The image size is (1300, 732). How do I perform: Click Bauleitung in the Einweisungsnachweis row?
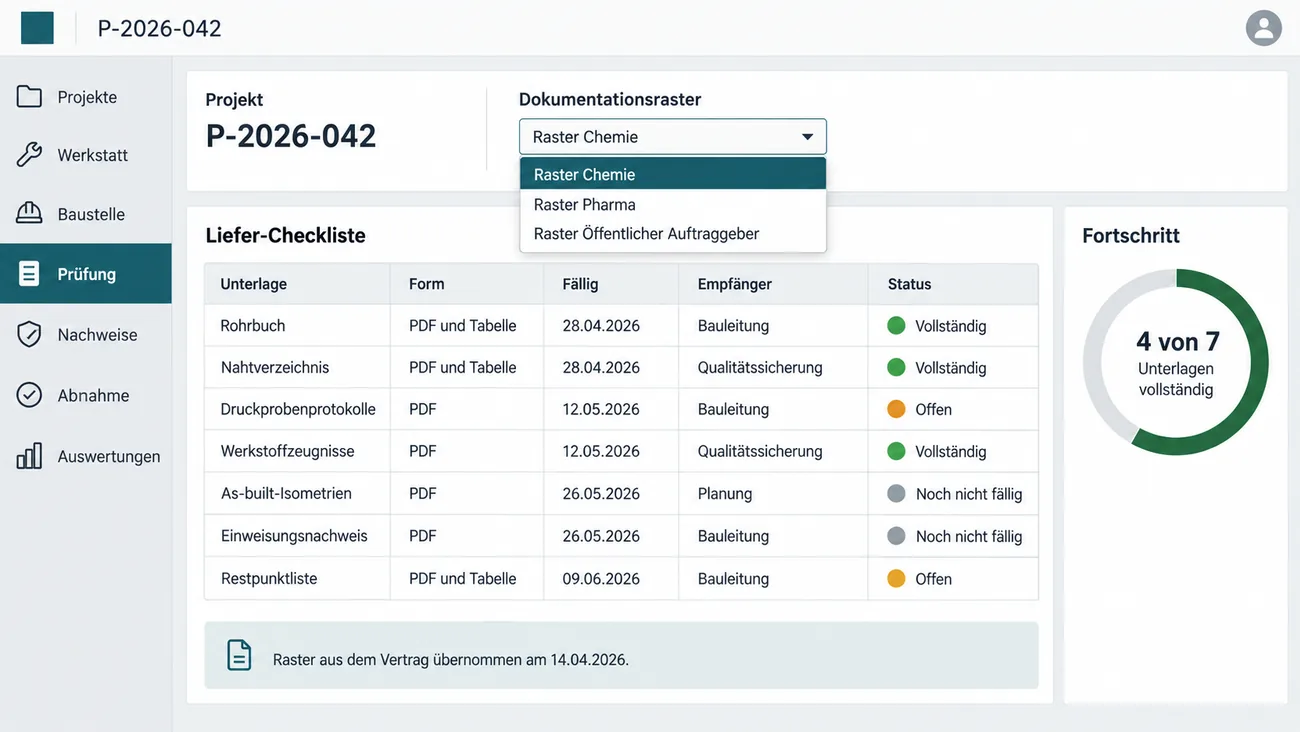point(733,537)
